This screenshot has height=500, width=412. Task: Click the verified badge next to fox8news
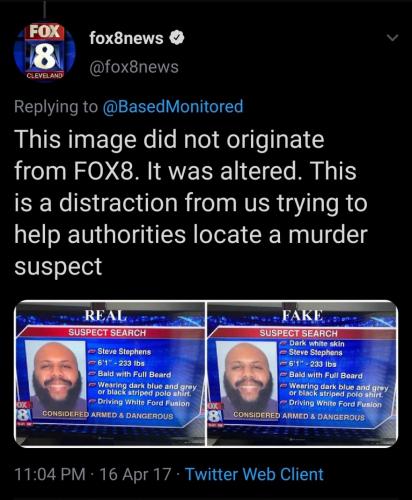pyautogui.click(x=177, y=38)
